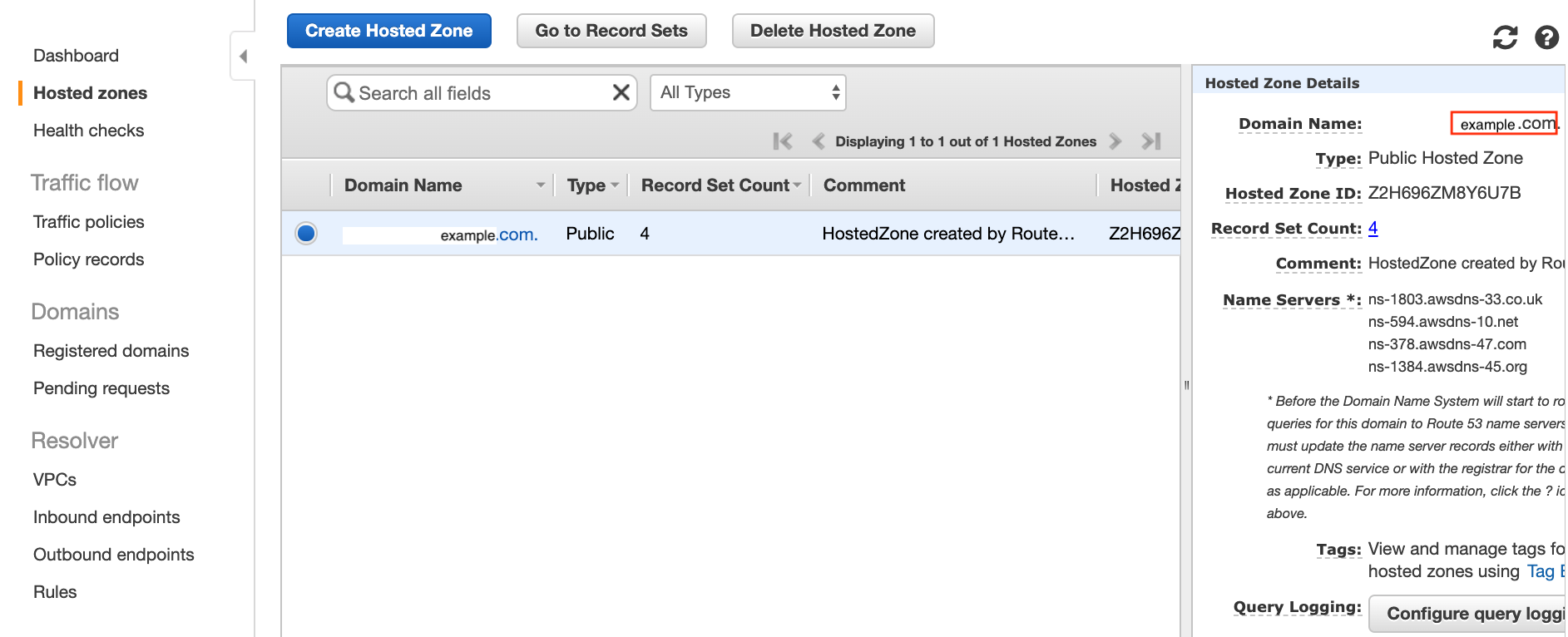Viewport: 1568px width, 637px height.
Task: Open the help question mark icon
Action: [x=1546, y=37]
